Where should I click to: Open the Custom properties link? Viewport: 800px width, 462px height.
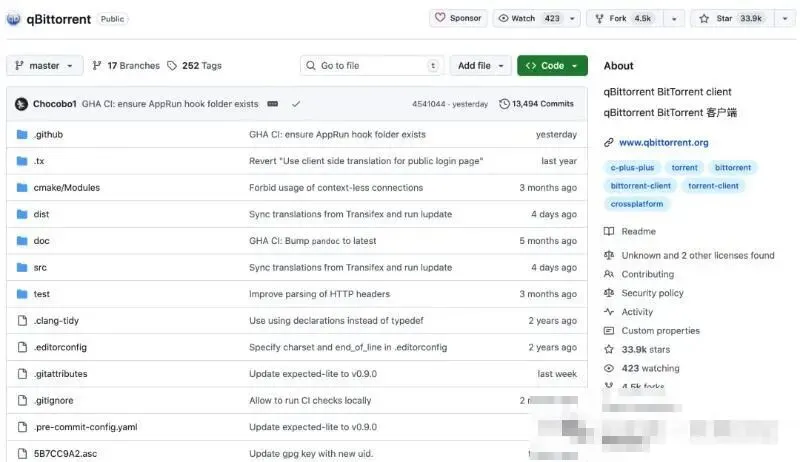pos(660,331)
